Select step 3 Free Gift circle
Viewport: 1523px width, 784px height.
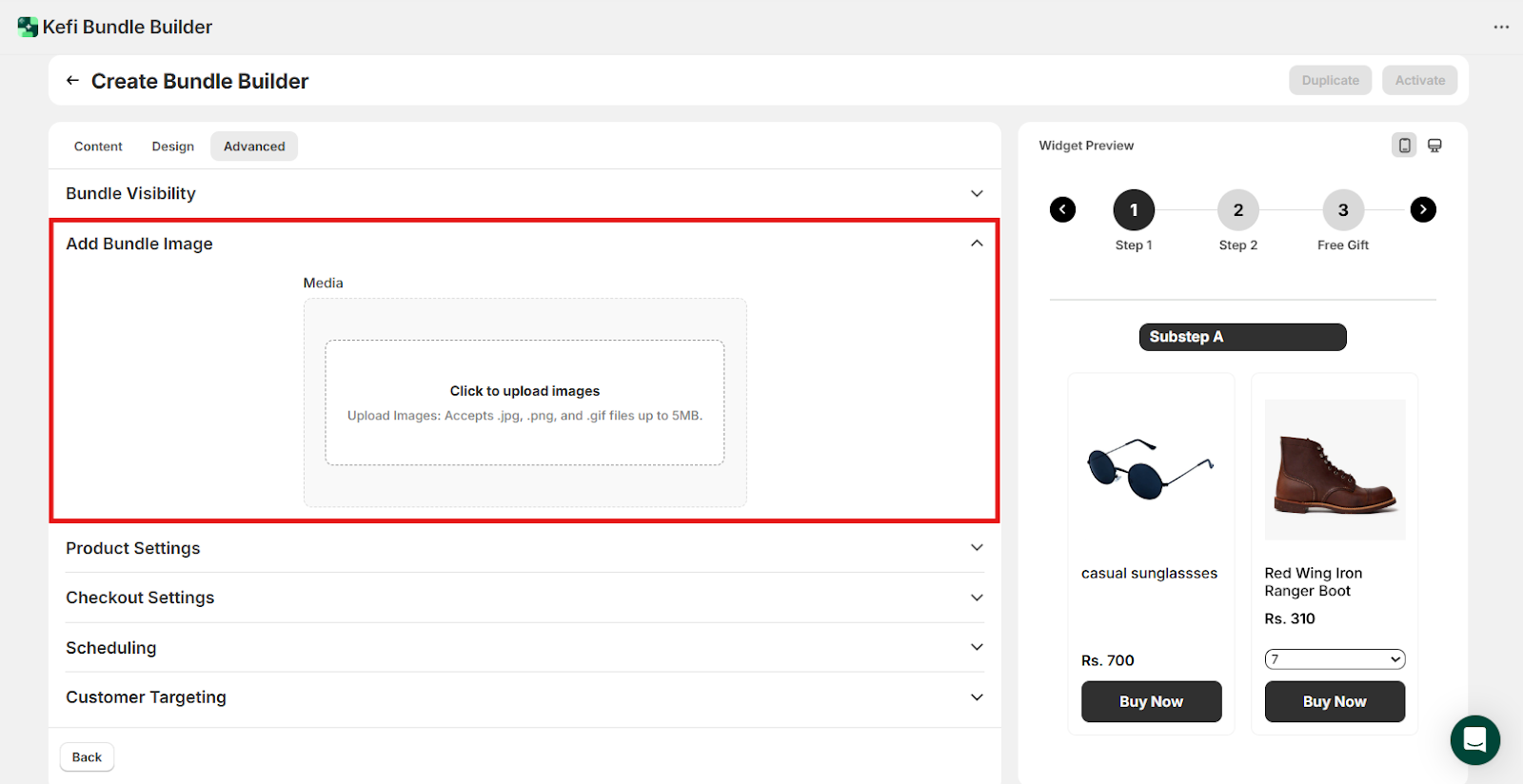1343,210
